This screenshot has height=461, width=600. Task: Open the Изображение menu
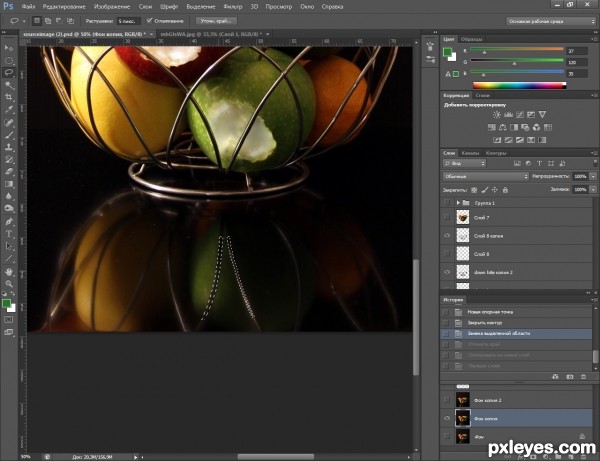click(x=112, y=7)
